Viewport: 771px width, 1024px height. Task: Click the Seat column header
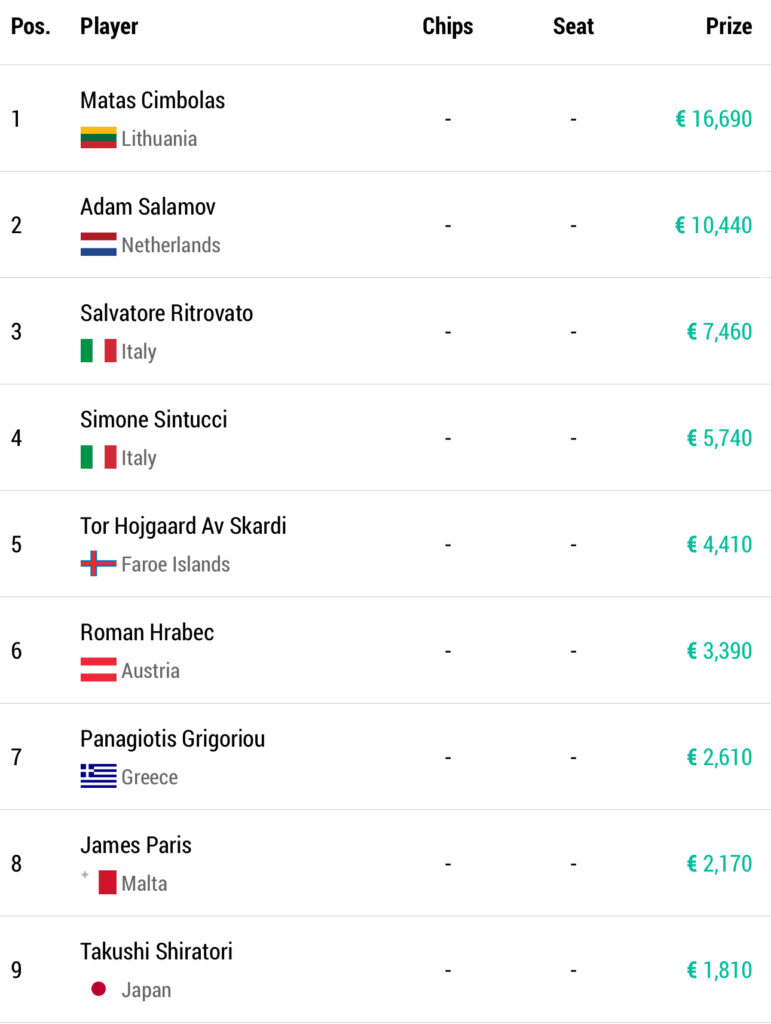tap(573, 27)
